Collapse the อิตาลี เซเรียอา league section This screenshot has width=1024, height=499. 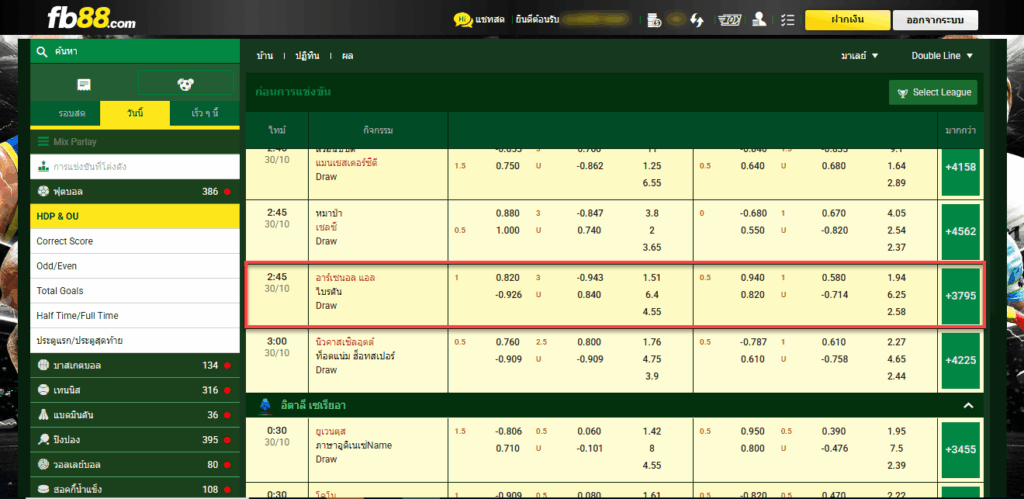[968, 406]
